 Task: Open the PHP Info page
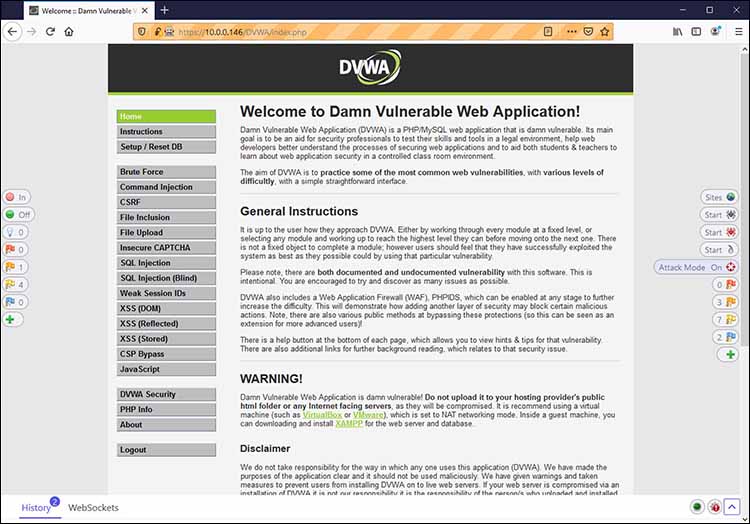166,409
